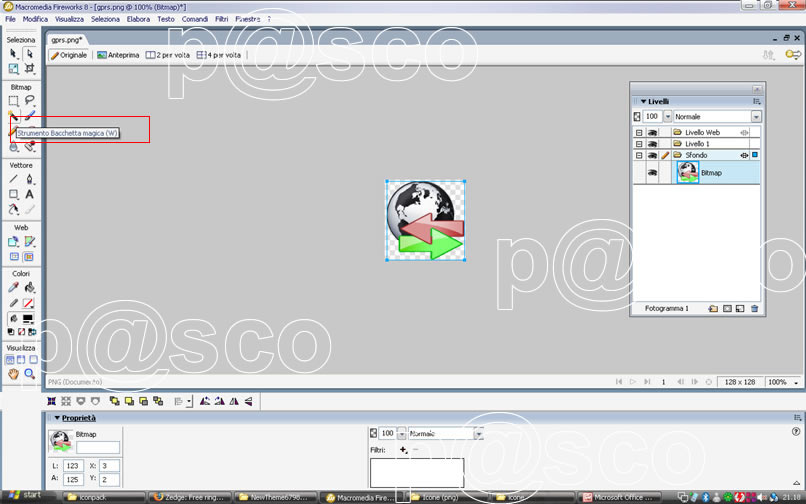The height and width of the screenshot is (504, 806).
Task: Click the Bitmap thumbnail in Livelli
Action: pyautogui.click(x=688, y=173)
